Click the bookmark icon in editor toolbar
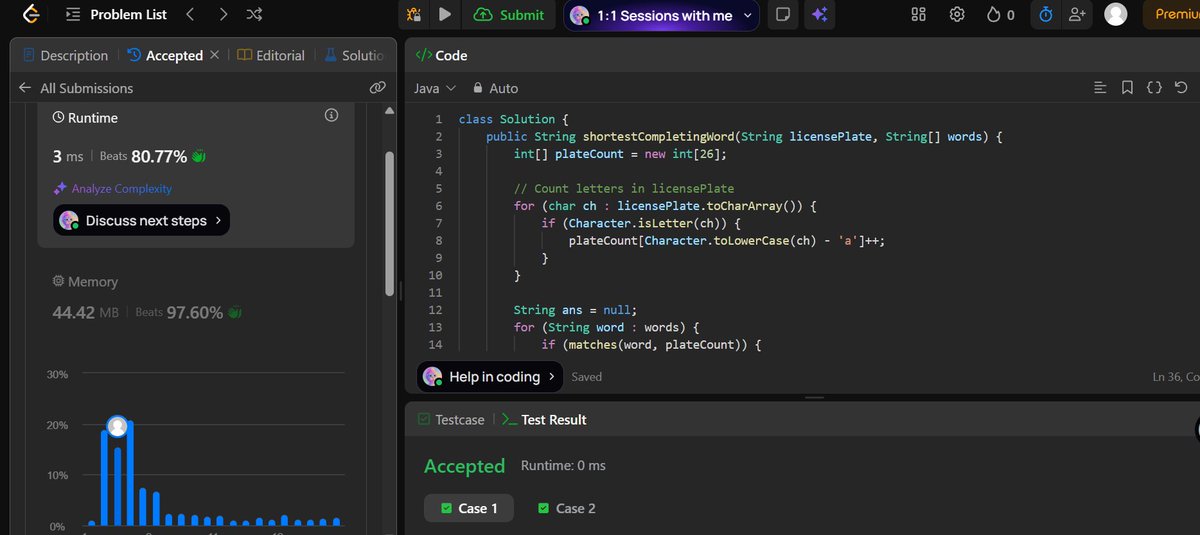 pos(1127,88)
